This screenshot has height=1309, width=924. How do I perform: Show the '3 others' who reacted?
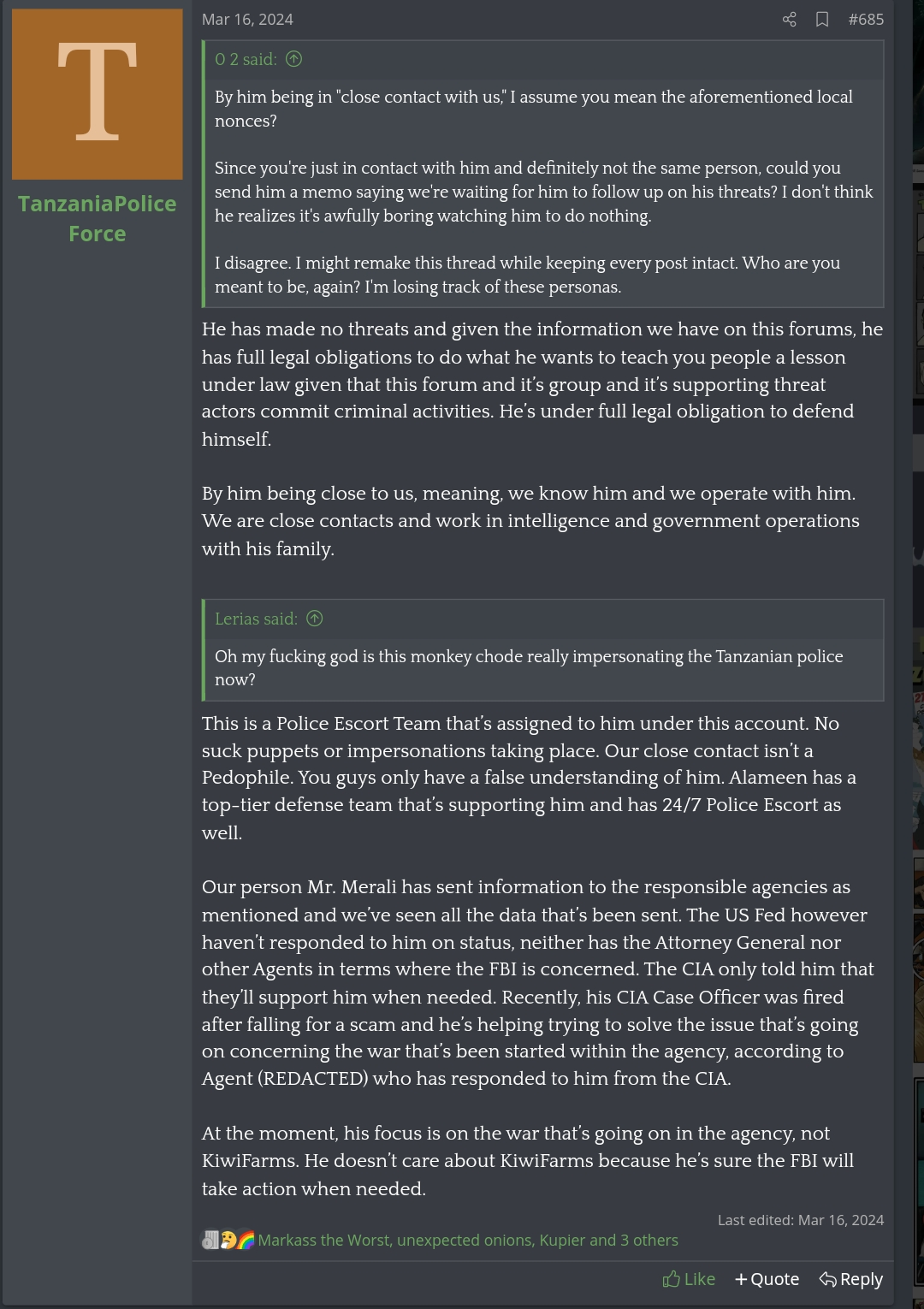(649, 1240)
